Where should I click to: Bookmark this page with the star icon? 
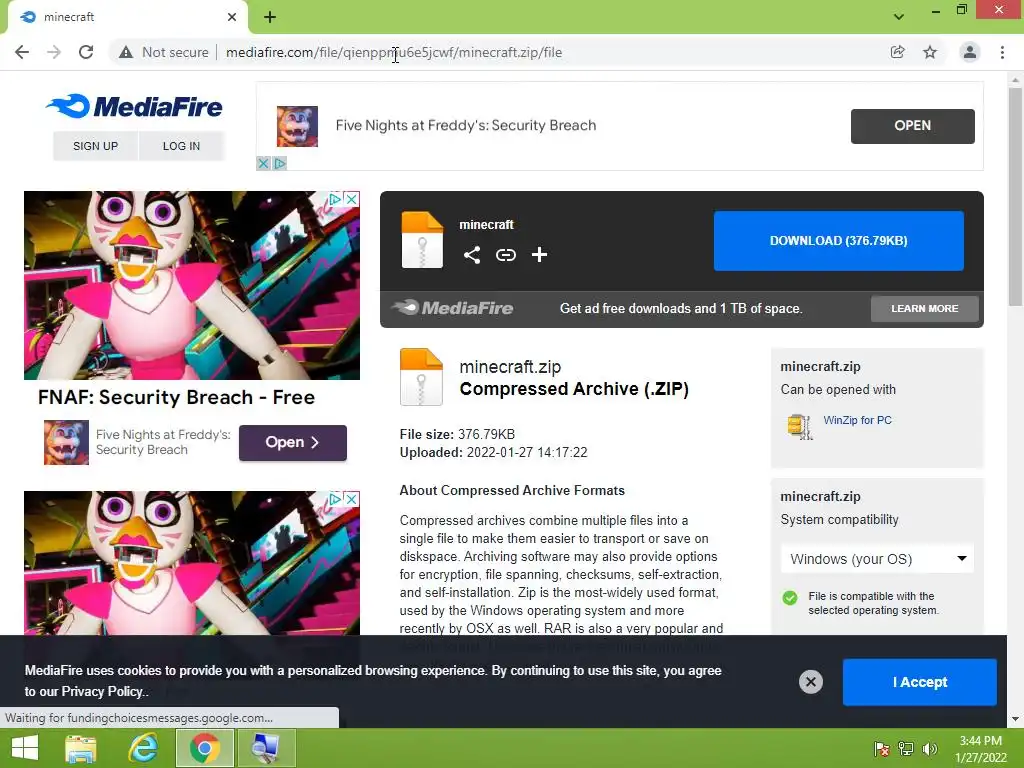pyautogui.click(x=930, y=52)
